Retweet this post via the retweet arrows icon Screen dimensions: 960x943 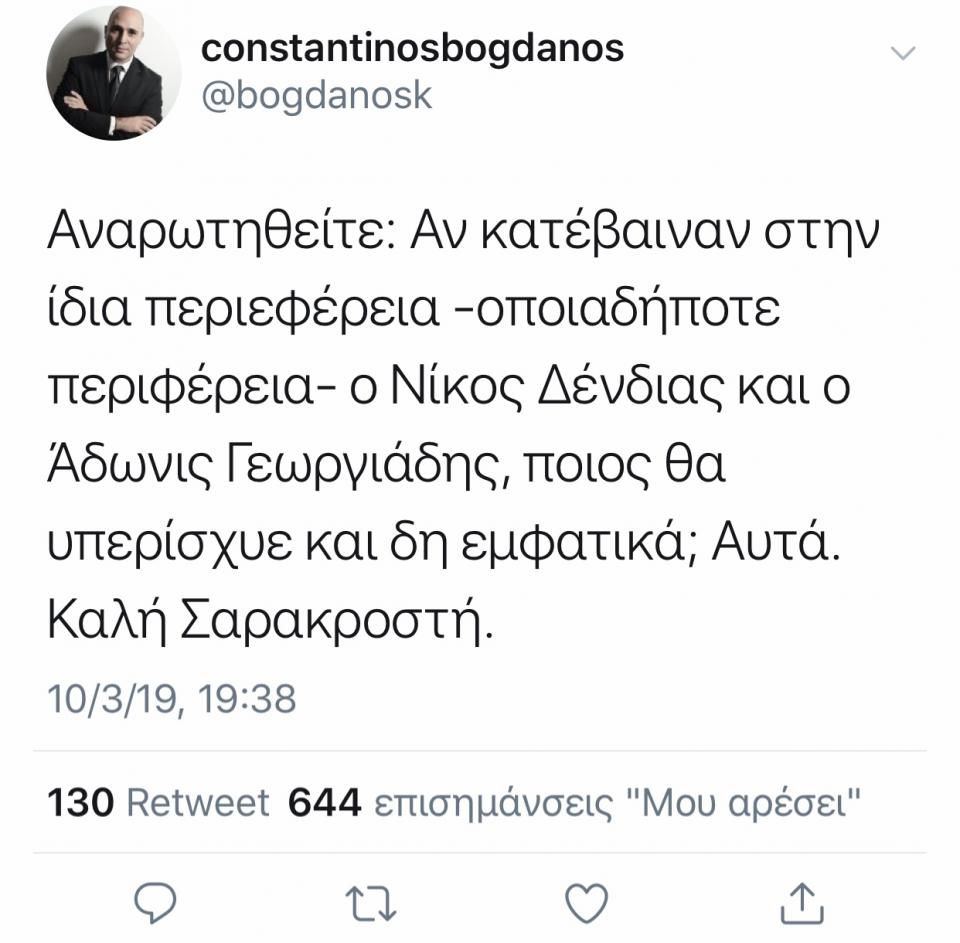[370, 903]
